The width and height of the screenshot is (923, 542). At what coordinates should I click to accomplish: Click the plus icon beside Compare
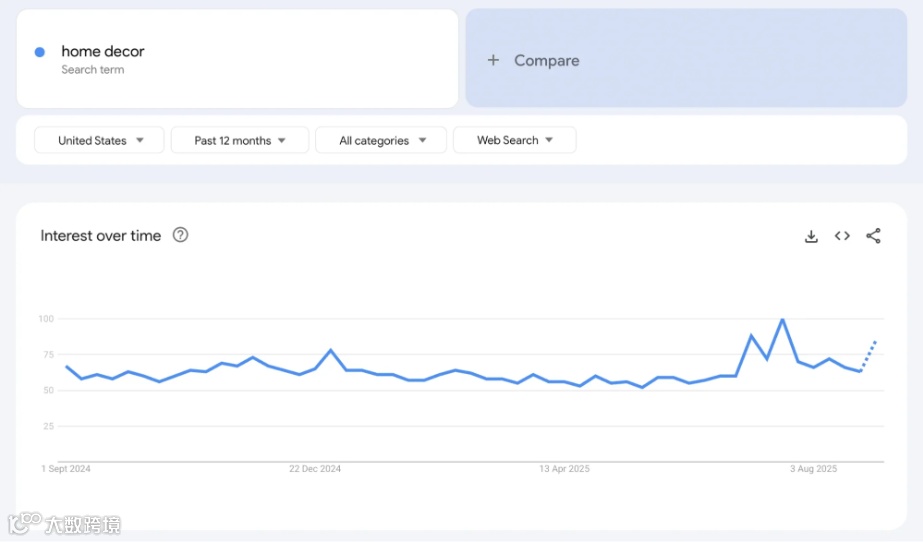[x=493, y=60]
